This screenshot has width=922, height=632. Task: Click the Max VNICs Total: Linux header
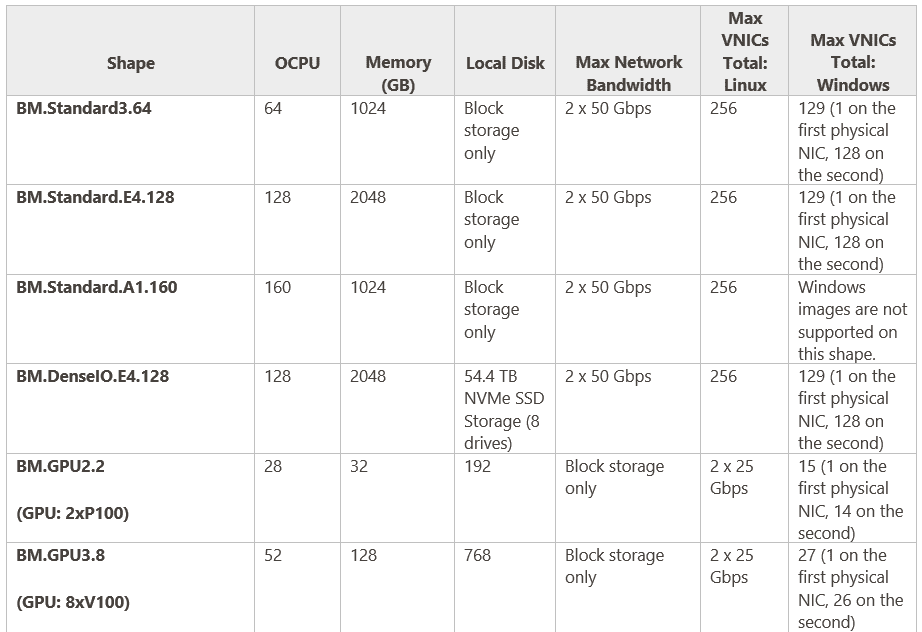(745, 52)
